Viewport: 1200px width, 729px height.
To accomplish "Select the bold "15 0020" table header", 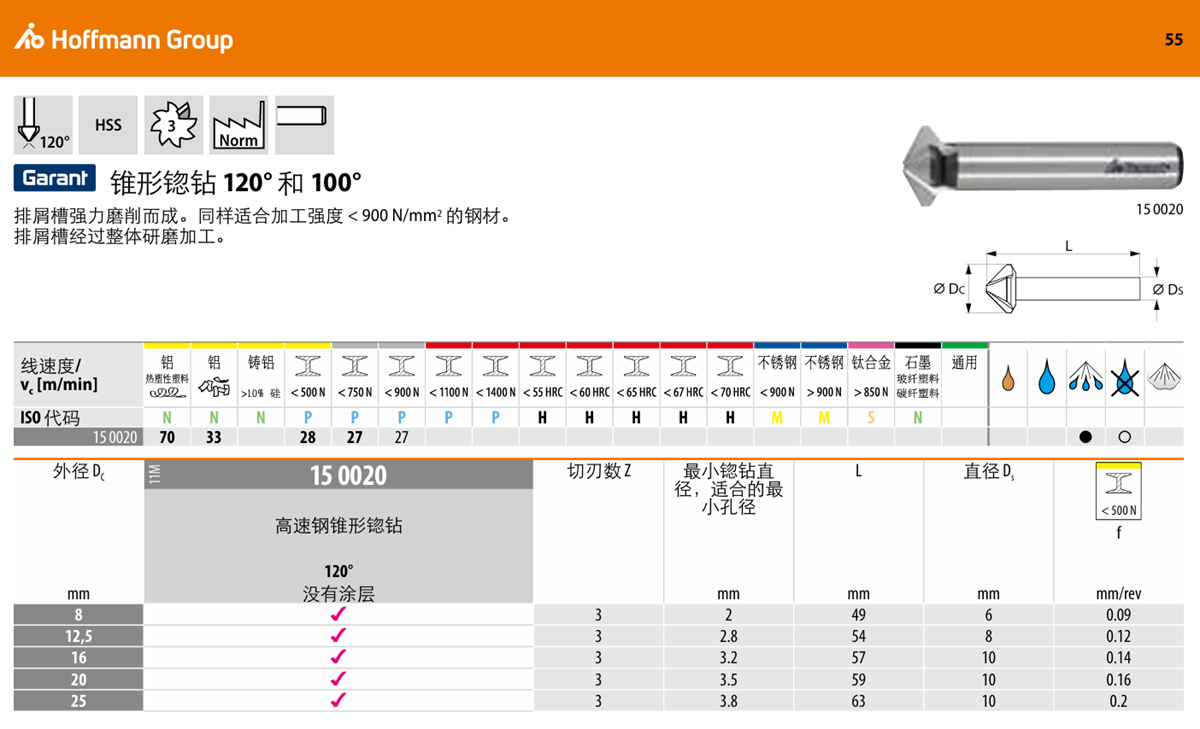I will click(348, 476).
